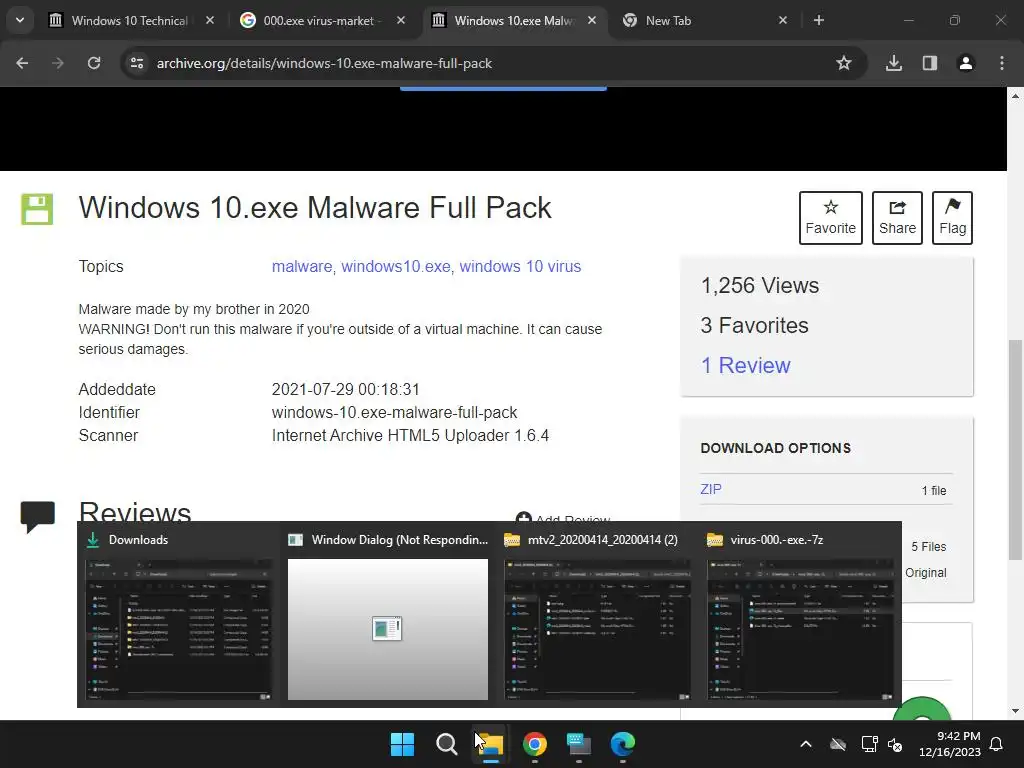Image resolution: width=1024 pixels, height=768 pixels.
Task: Close the New Tab tab
Action: 783,20
